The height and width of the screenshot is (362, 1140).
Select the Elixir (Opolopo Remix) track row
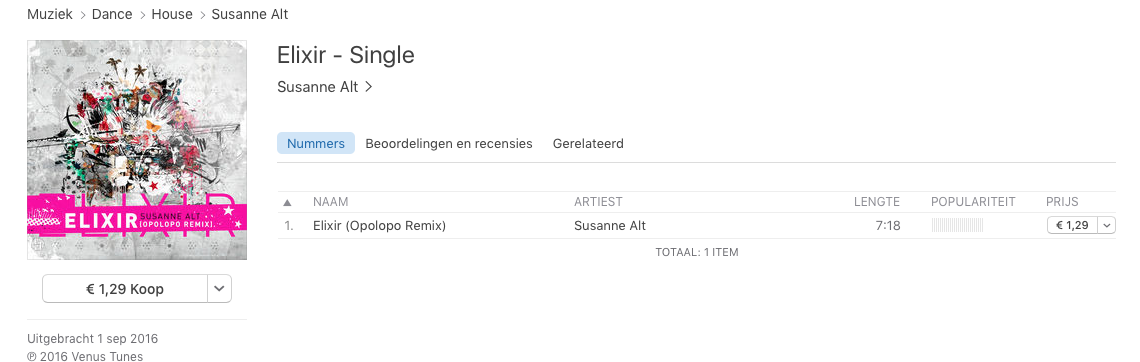pos(697,225)
